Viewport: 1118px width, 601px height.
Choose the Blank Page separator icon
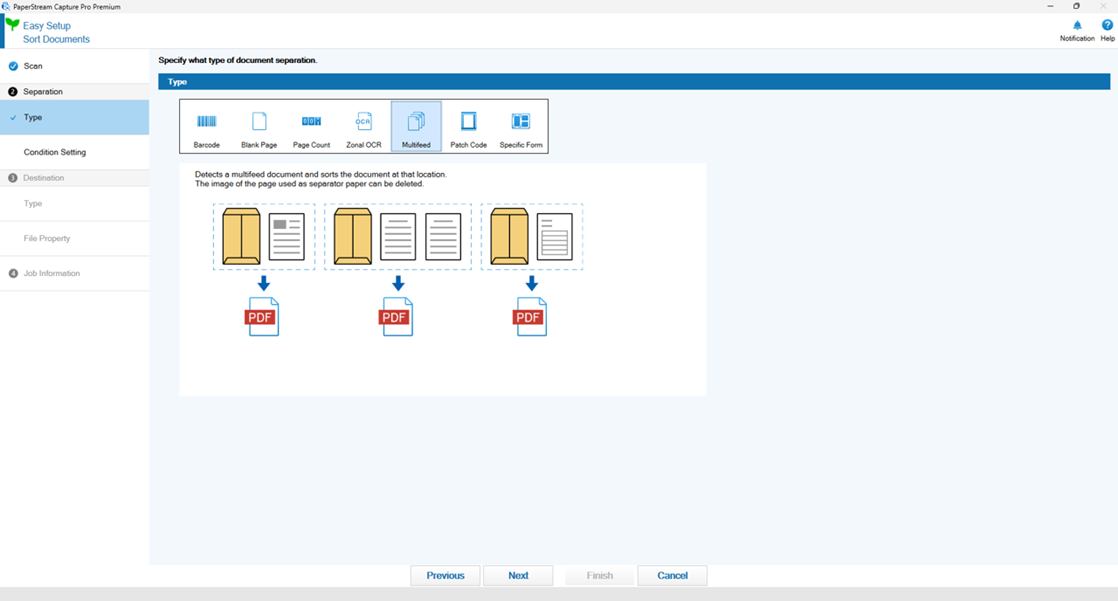[x=259, y=127]
